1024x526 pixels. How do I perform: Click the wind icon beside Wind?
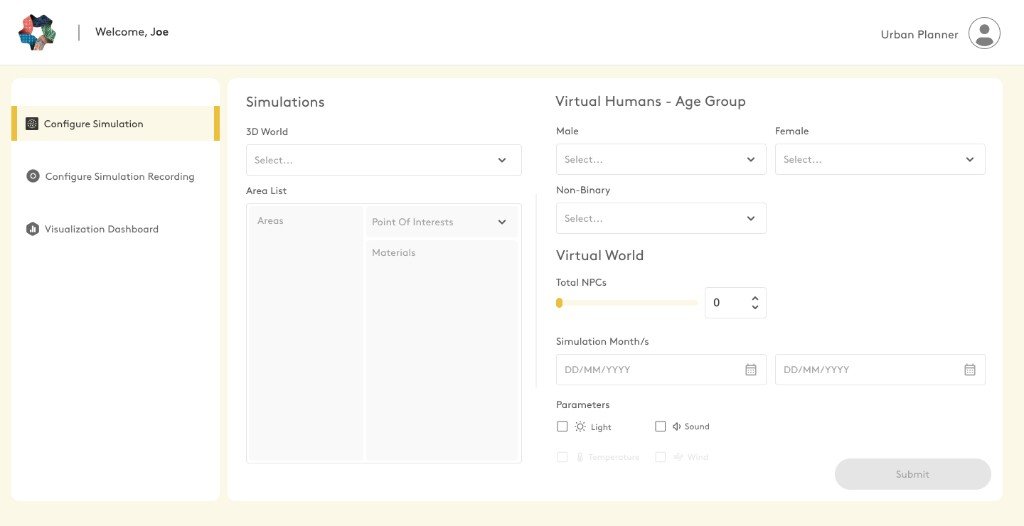point(678,457)
